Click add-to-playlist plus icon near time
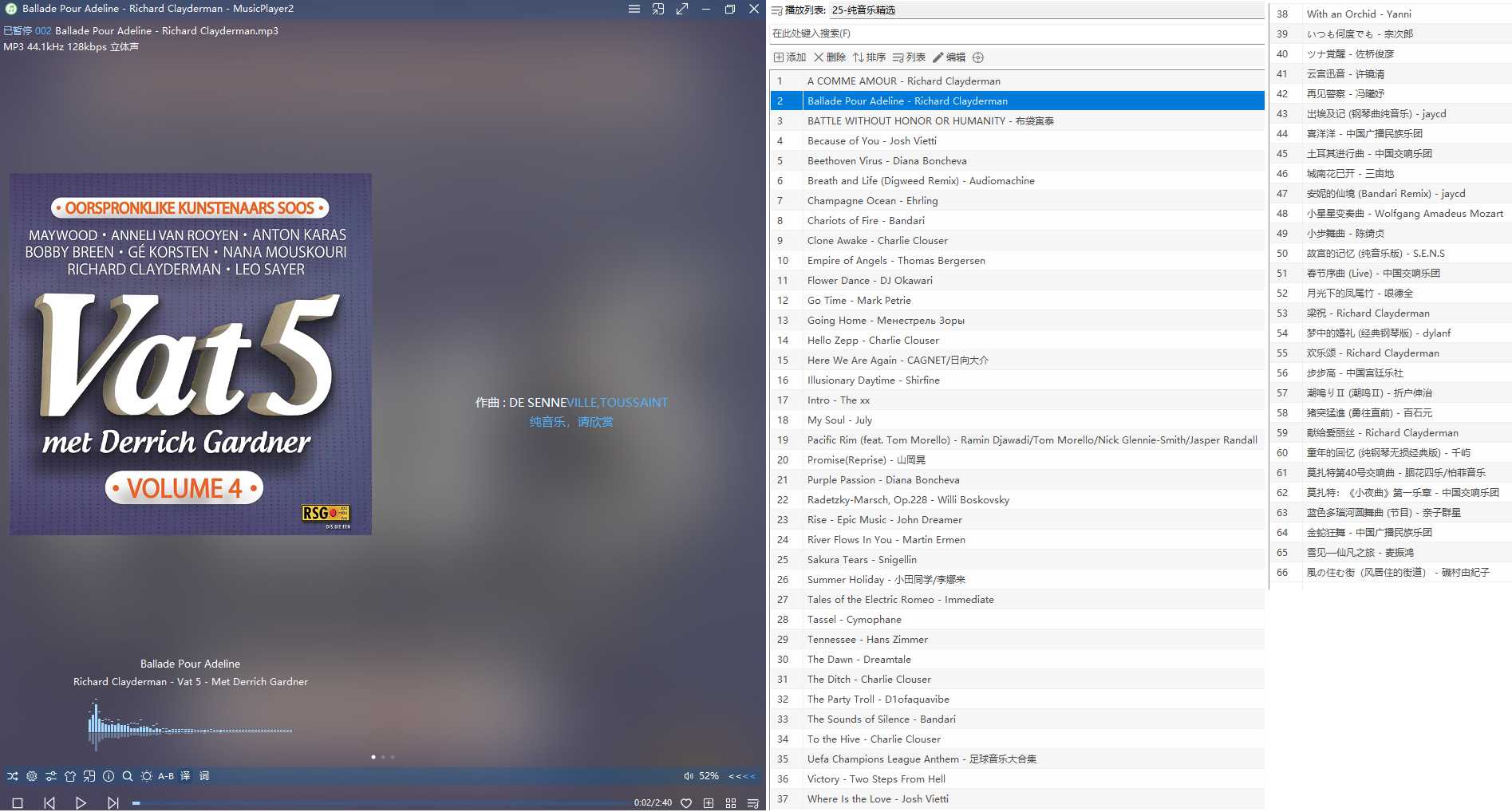This screenshot has width=1512, height=812. coord(709,803)
